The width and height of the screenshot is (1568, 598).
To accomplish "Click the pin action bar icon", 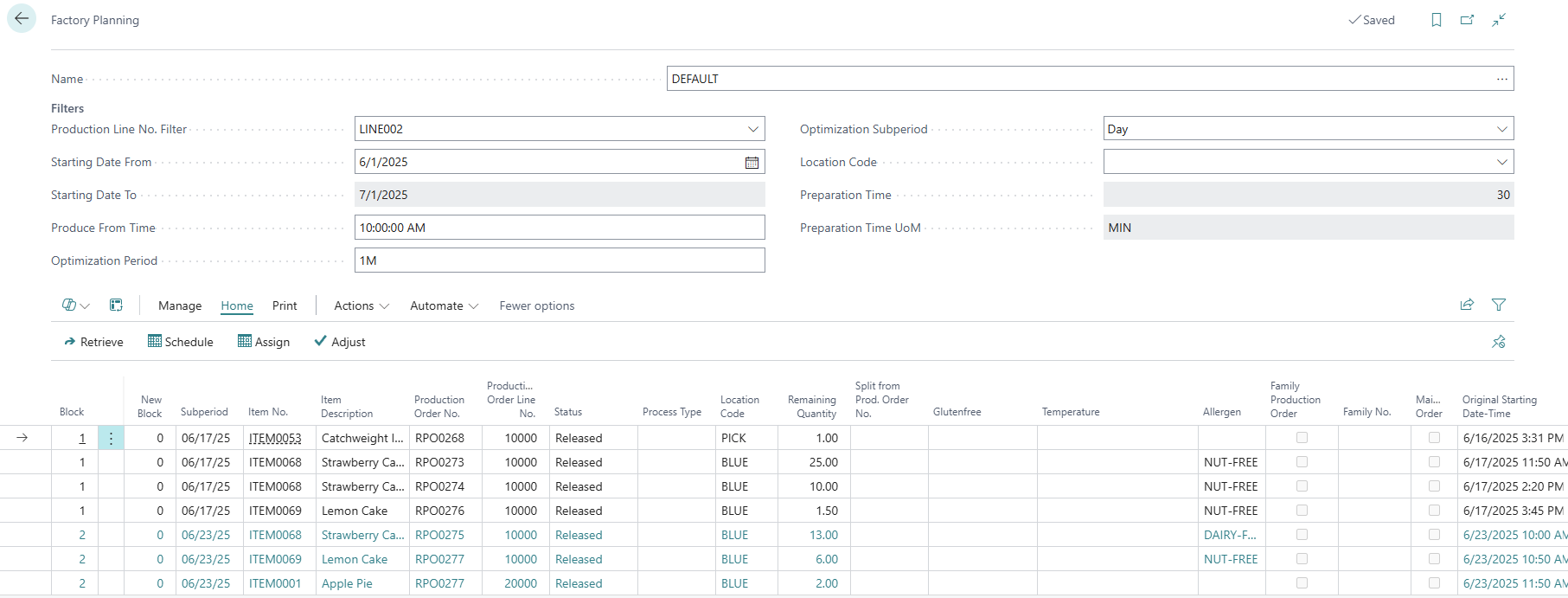I will click(x=1499, y=342).
